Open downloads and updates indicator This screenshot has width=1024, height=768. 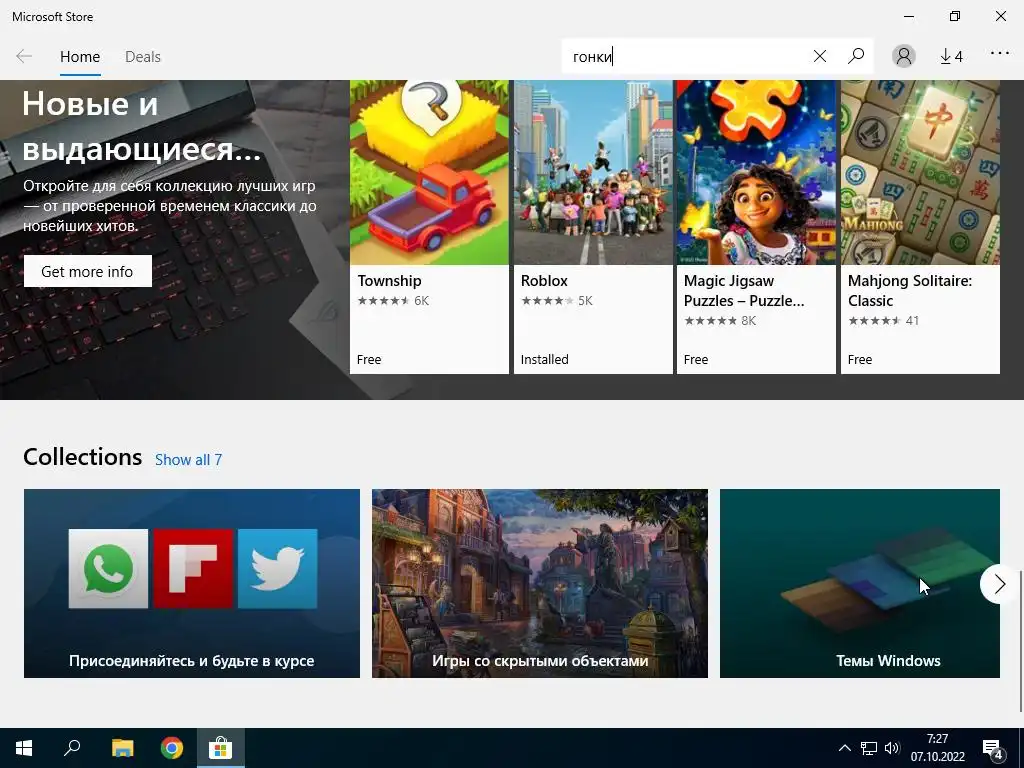(x=951, y=57)
